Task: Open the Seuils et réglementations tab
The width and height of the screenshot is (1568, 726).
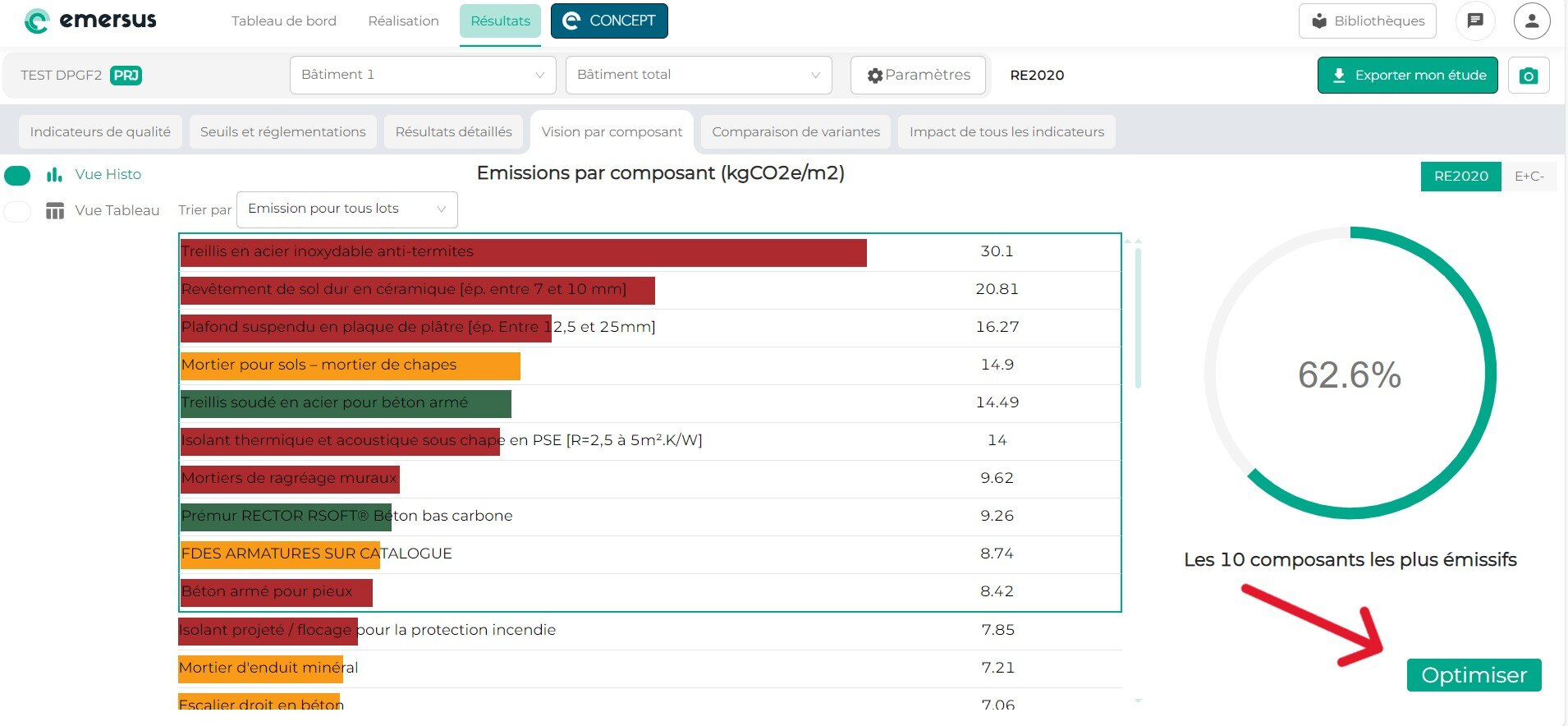Action: (x=283, y=132)
